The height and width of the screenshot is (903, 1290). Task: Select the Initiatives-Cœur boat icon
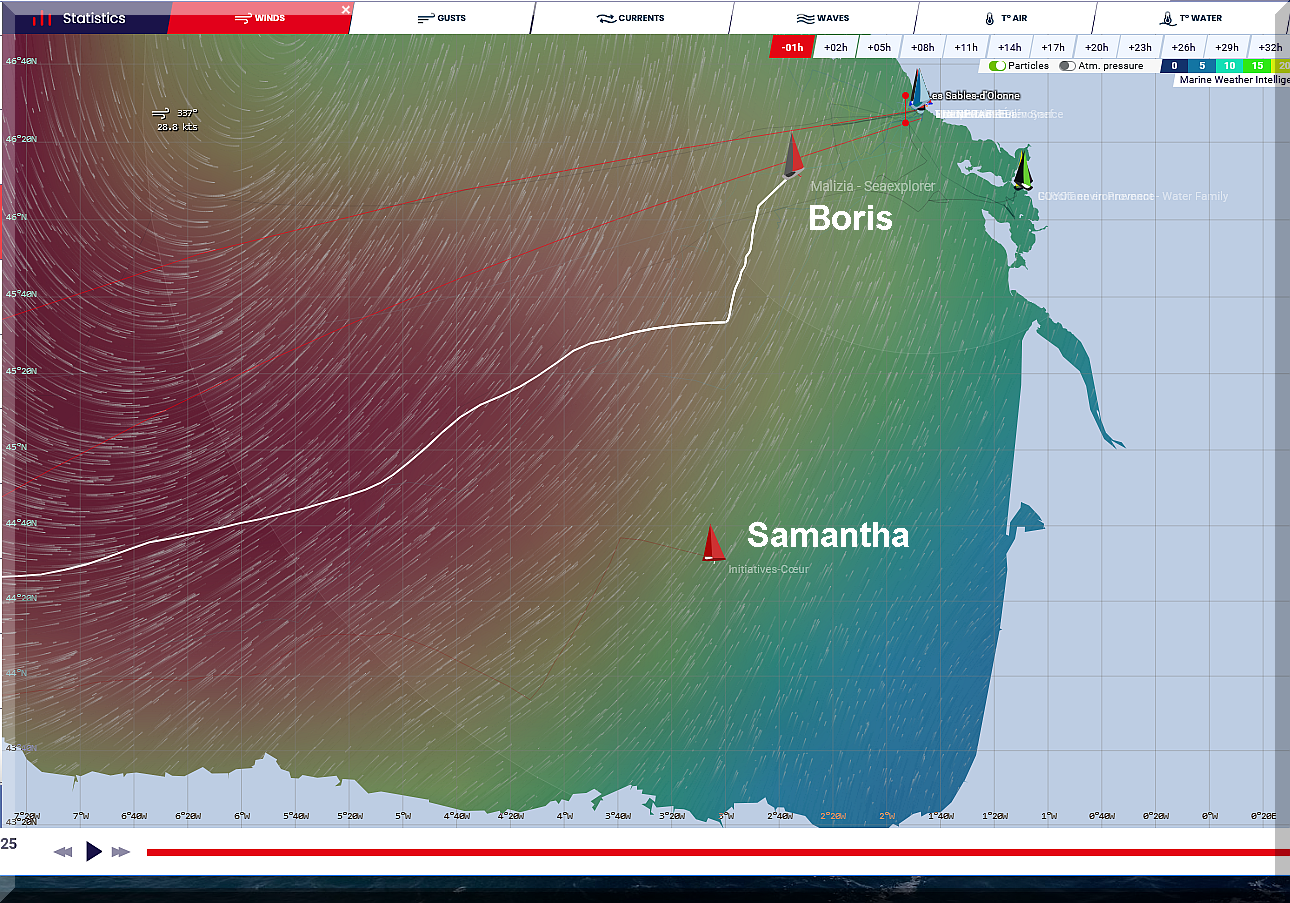(712, 543)
